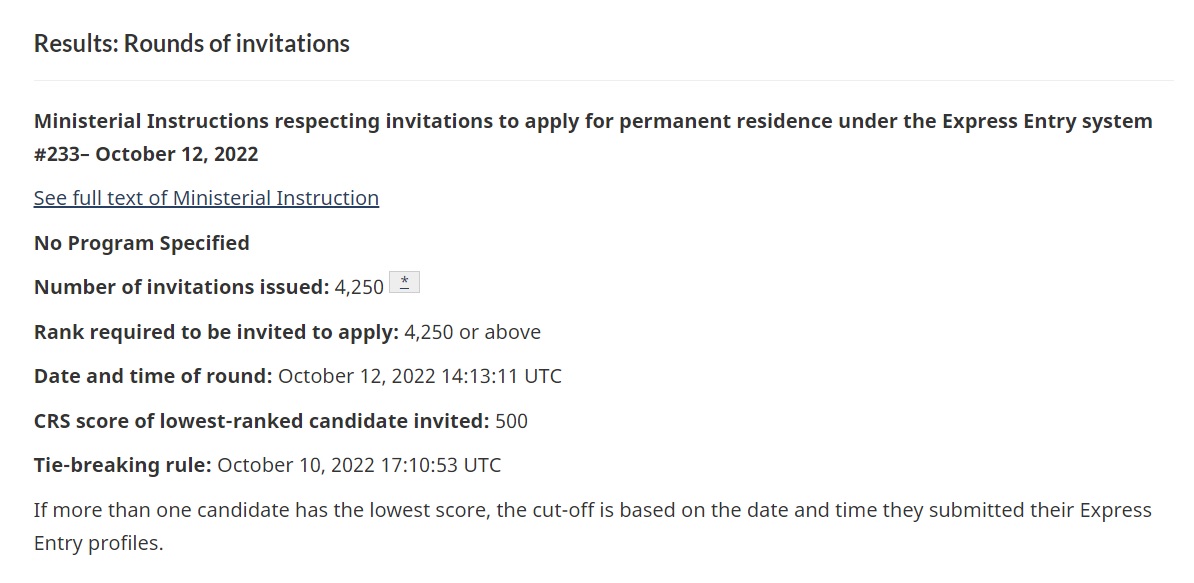Click the Date and time of round label
Image resolution: width=1194 pixels, height=583 pixels.
pos(153,377)
